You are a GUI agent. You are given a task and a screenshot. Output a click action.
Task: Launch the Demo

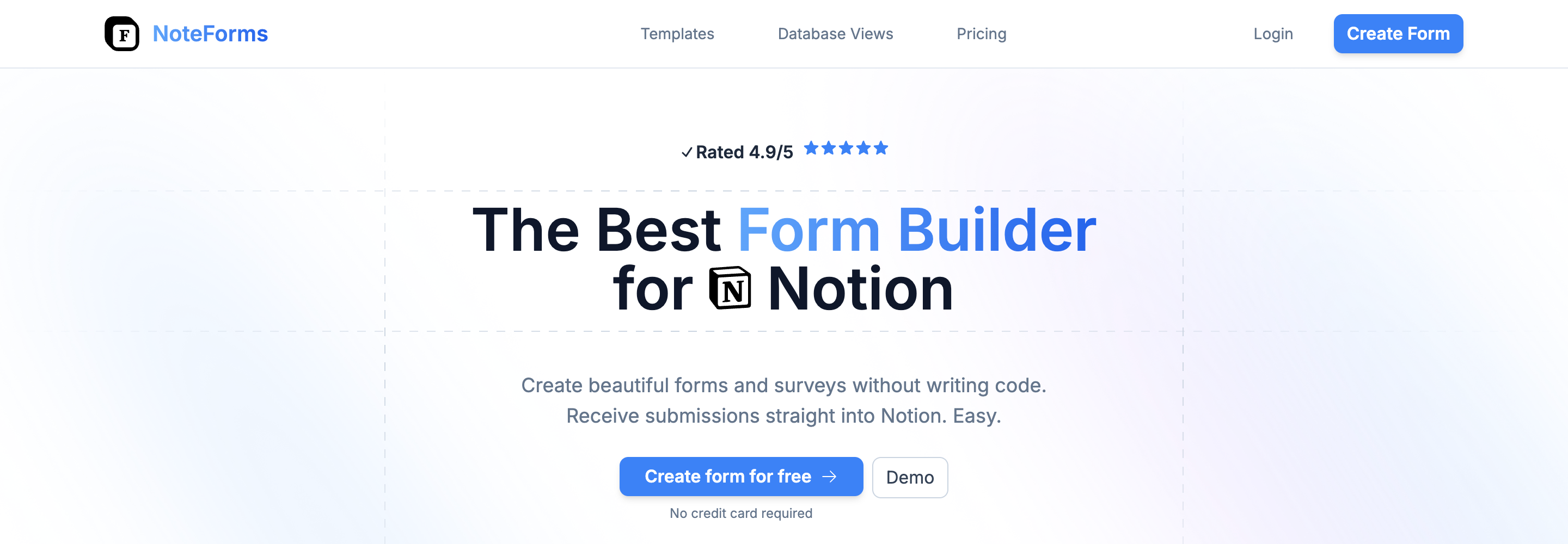(x=910, y=477)
